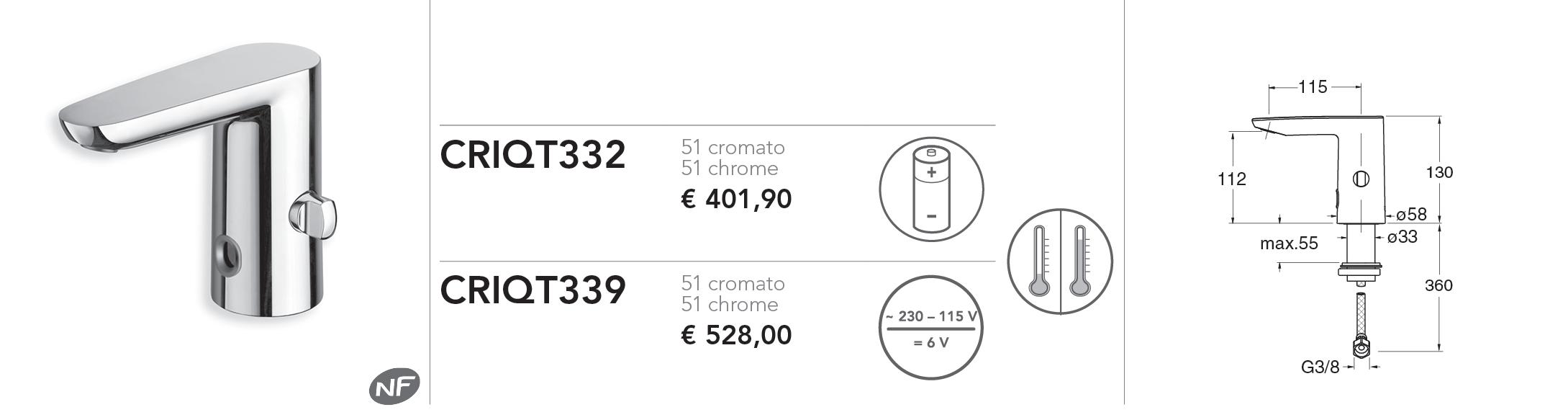
Task: Click the dual thermometer temperature icon
Action: click(1060, 262)
